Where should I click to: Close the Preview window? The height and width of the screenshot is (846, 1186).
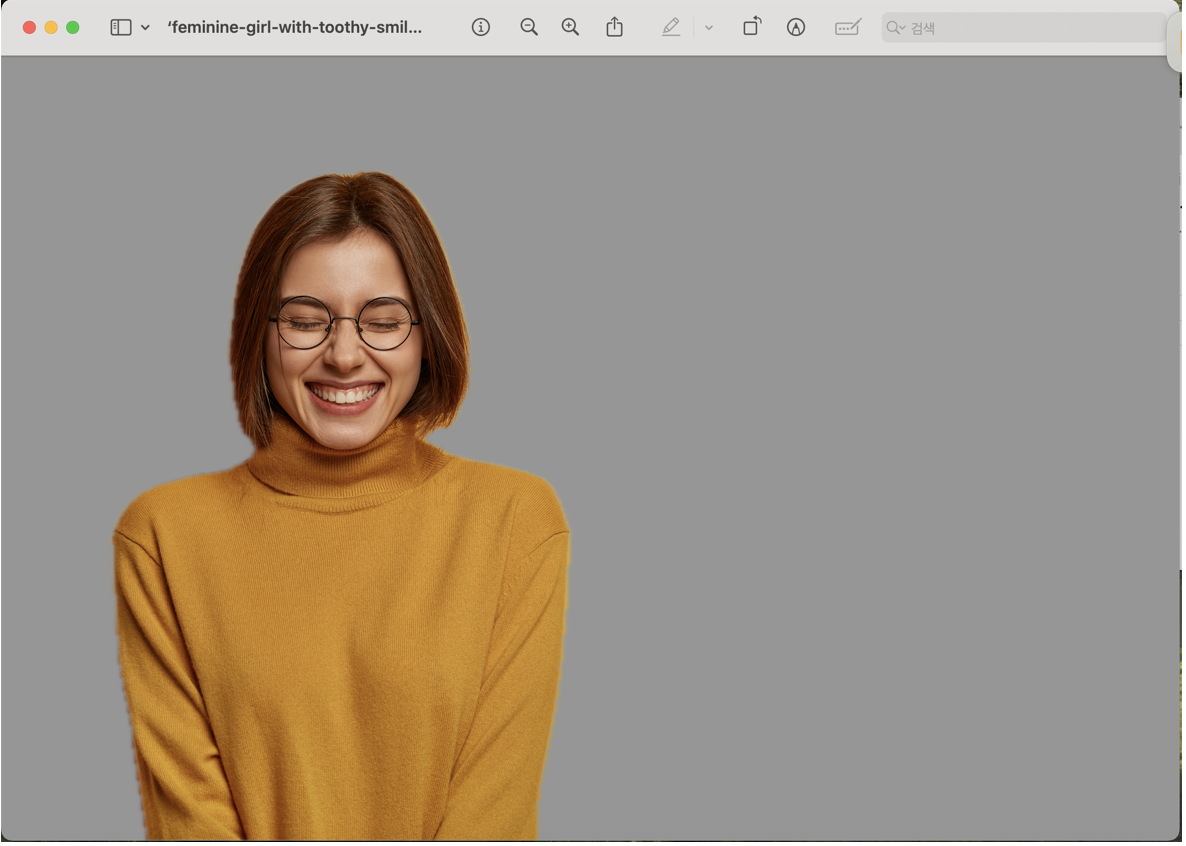(29, 28)
